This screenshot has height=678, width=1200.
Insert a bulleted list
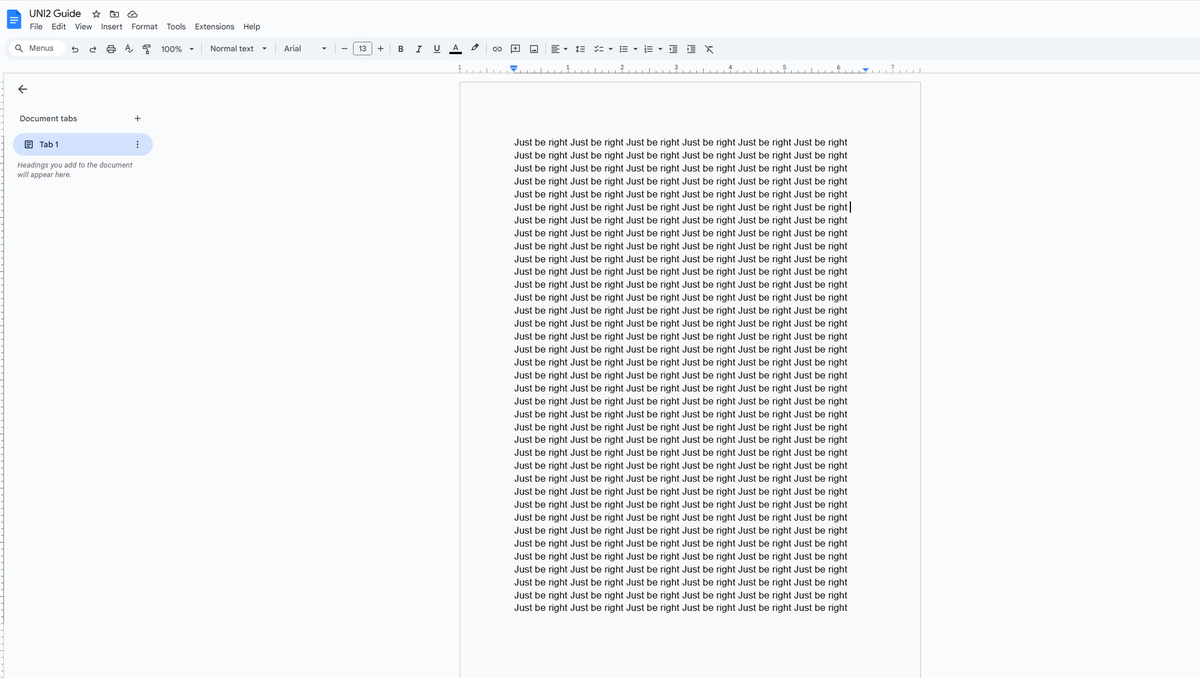(623, 49)
